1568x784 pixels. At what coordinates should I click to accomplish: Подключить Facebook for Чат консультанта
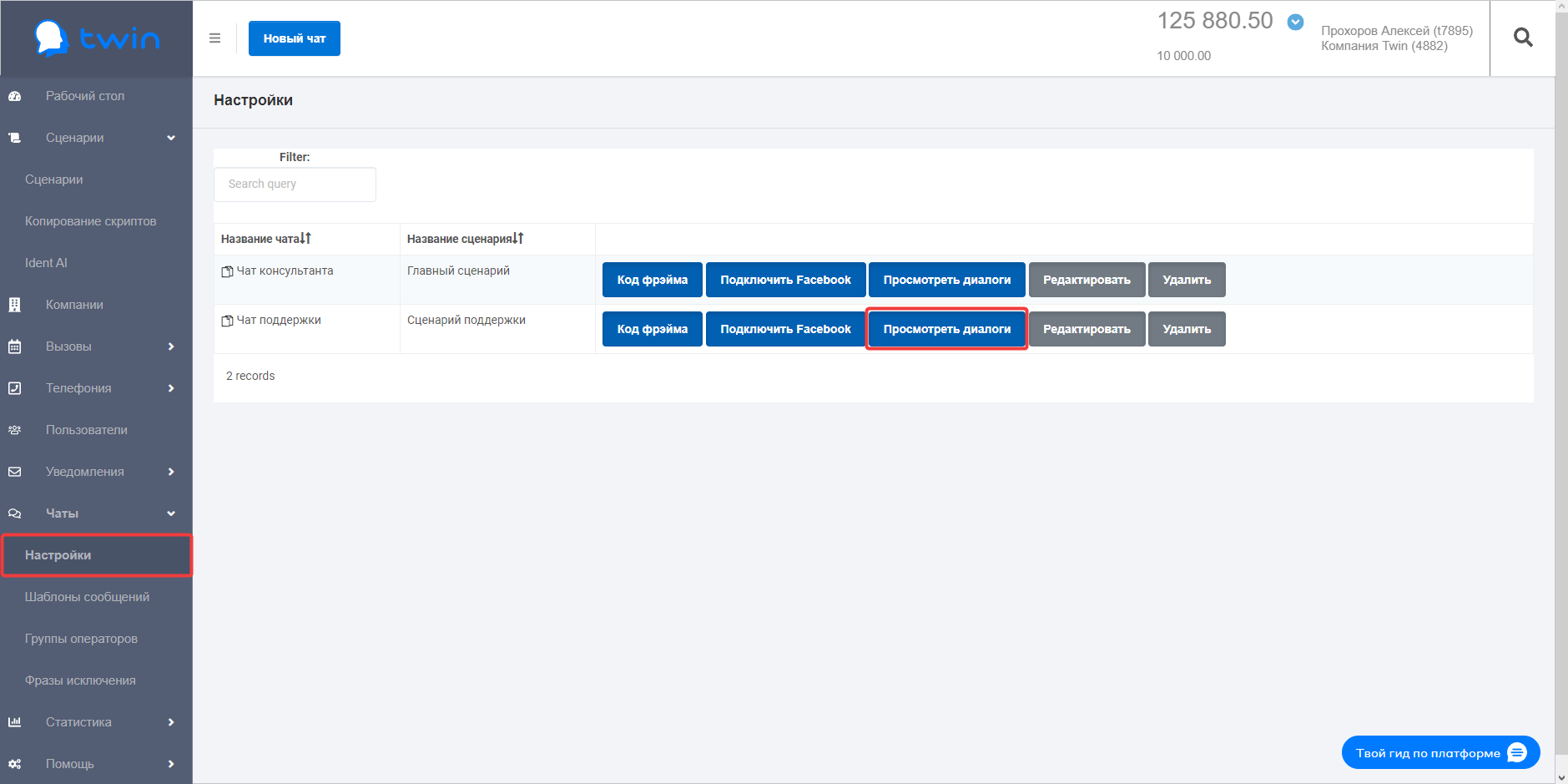(x=786, y=280)
